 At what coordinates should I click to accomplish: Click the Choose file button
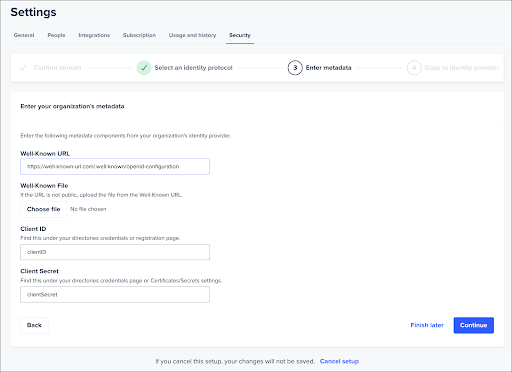click(x=44, y=209)
